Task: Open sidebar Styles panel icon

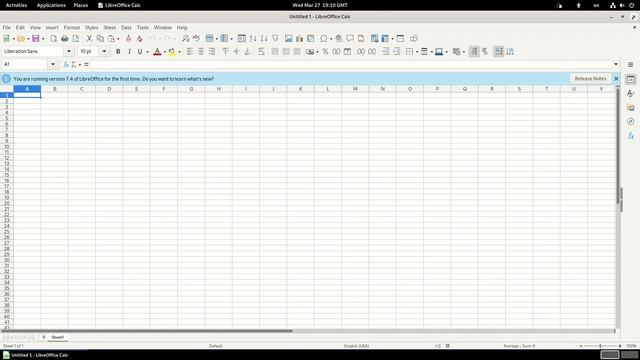Action: click(631, 93)
